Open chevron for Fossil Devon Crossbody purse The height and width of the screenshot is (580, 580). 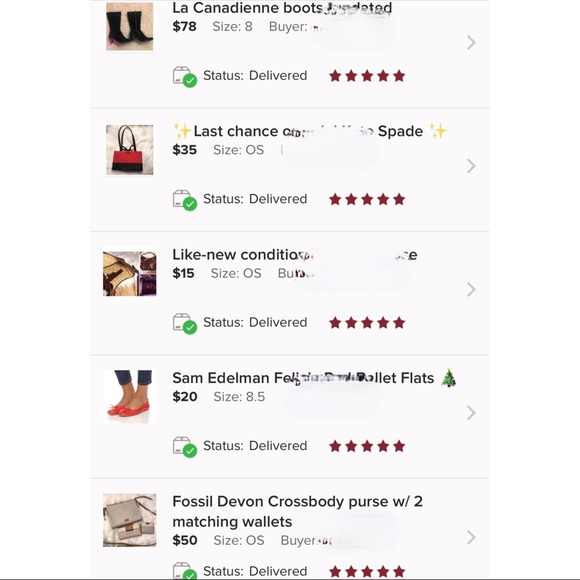tap(471, 537)
